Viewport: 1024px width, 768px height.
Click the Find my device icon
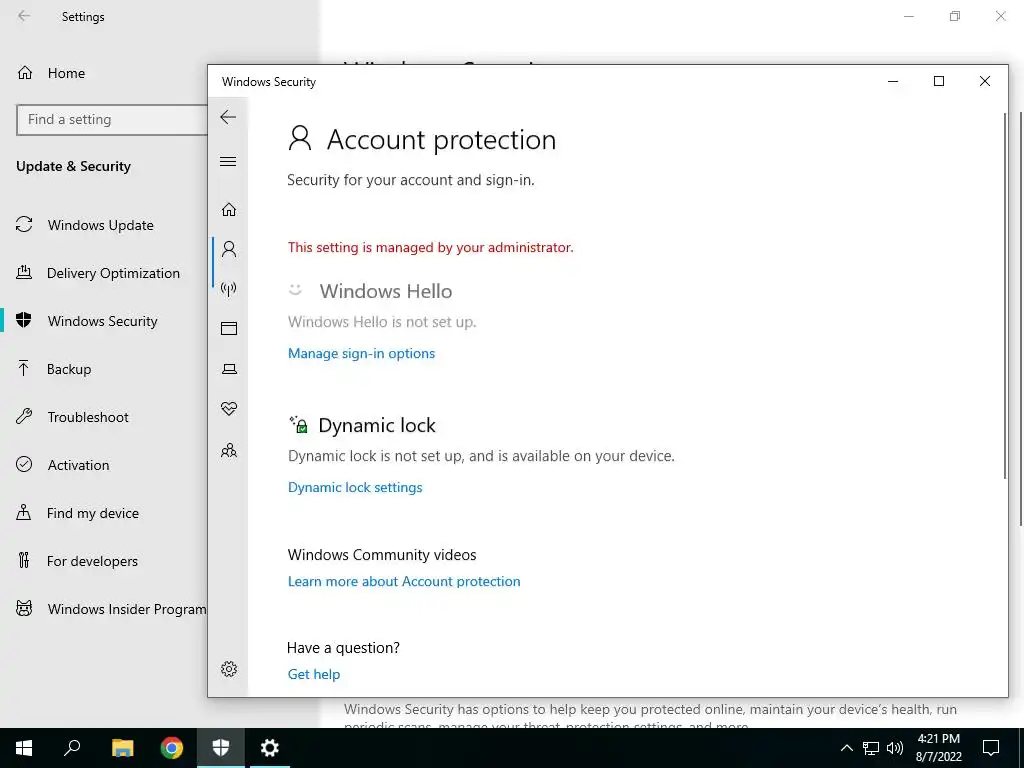(x=24, y=512)
